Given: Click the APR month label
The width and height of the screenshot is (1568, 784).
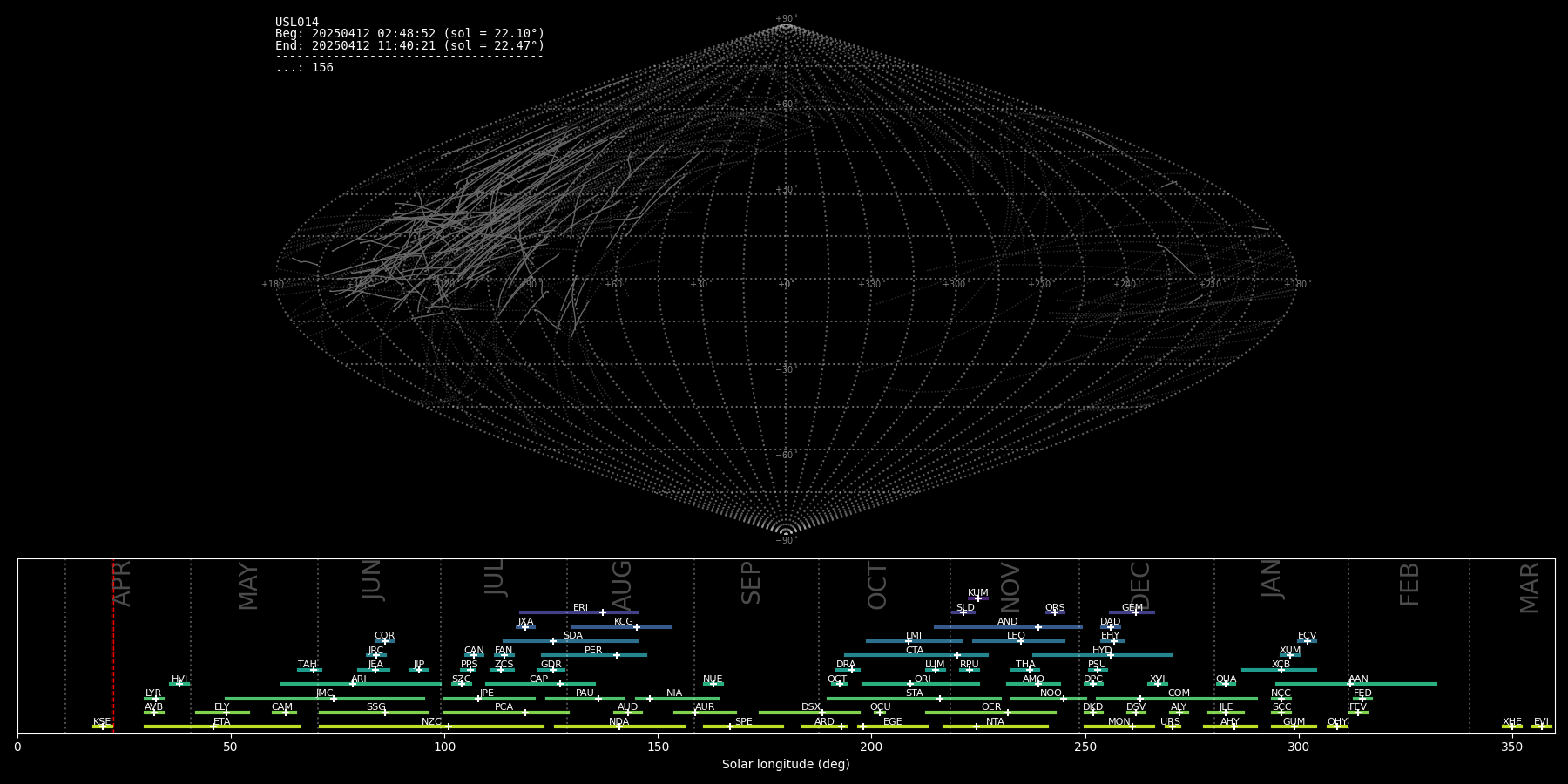Looking at the screenshot, I should pos(123,583).
